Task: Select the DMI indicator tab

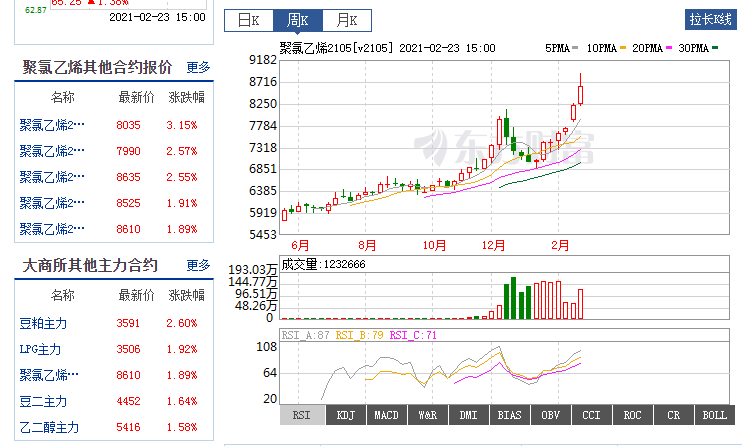Action: tap(468, 415)
